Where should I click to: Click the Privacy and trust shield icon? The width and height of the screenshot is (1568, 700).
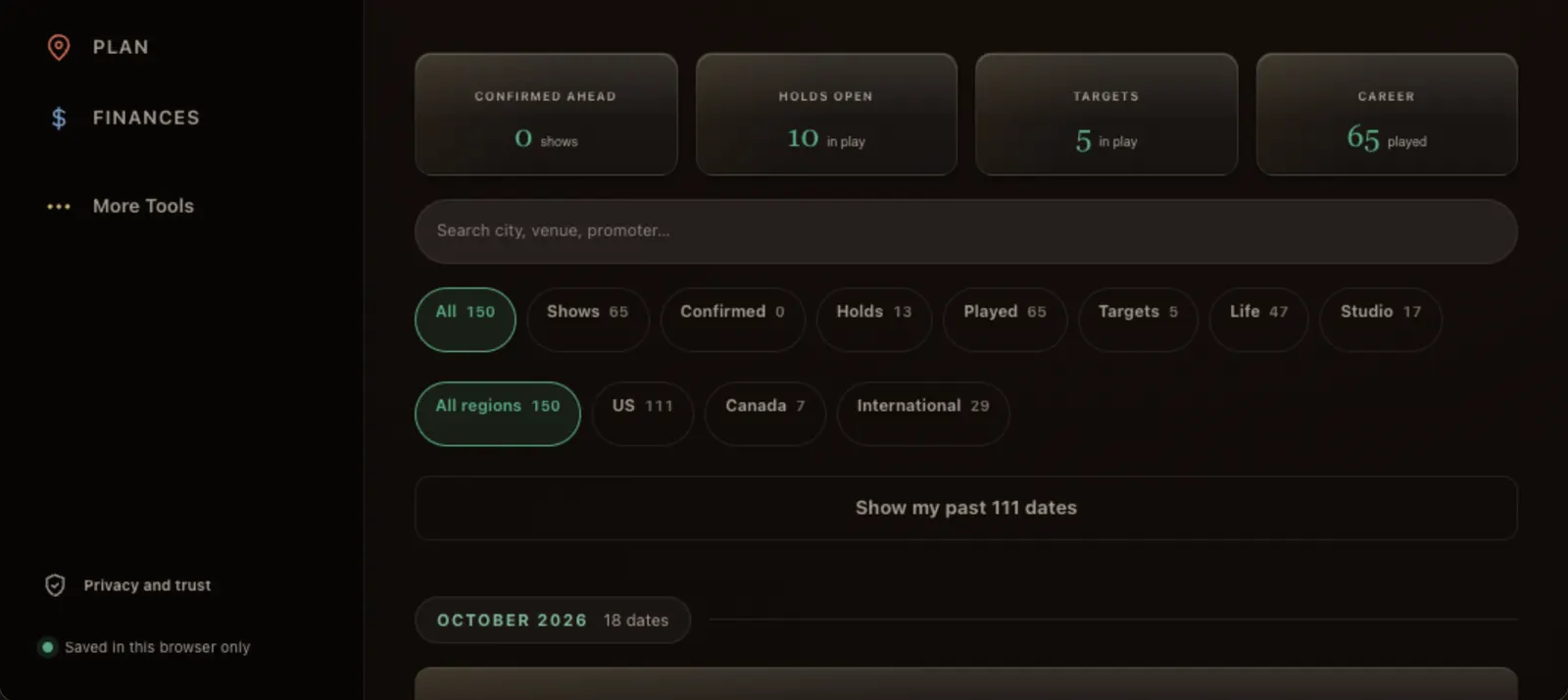(x=55, y=585)
